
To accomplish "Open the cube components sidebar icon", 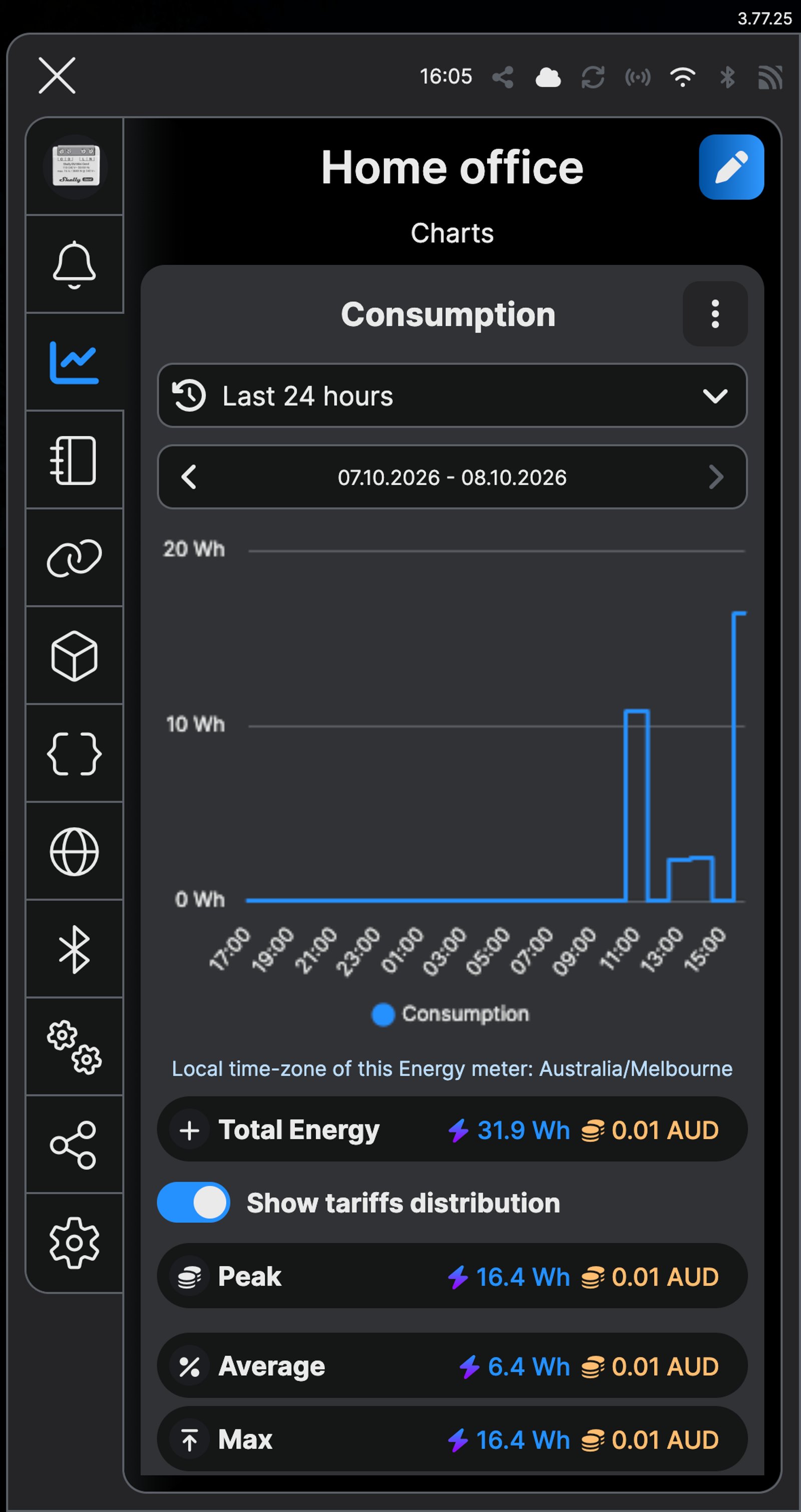I will point(75,656).
